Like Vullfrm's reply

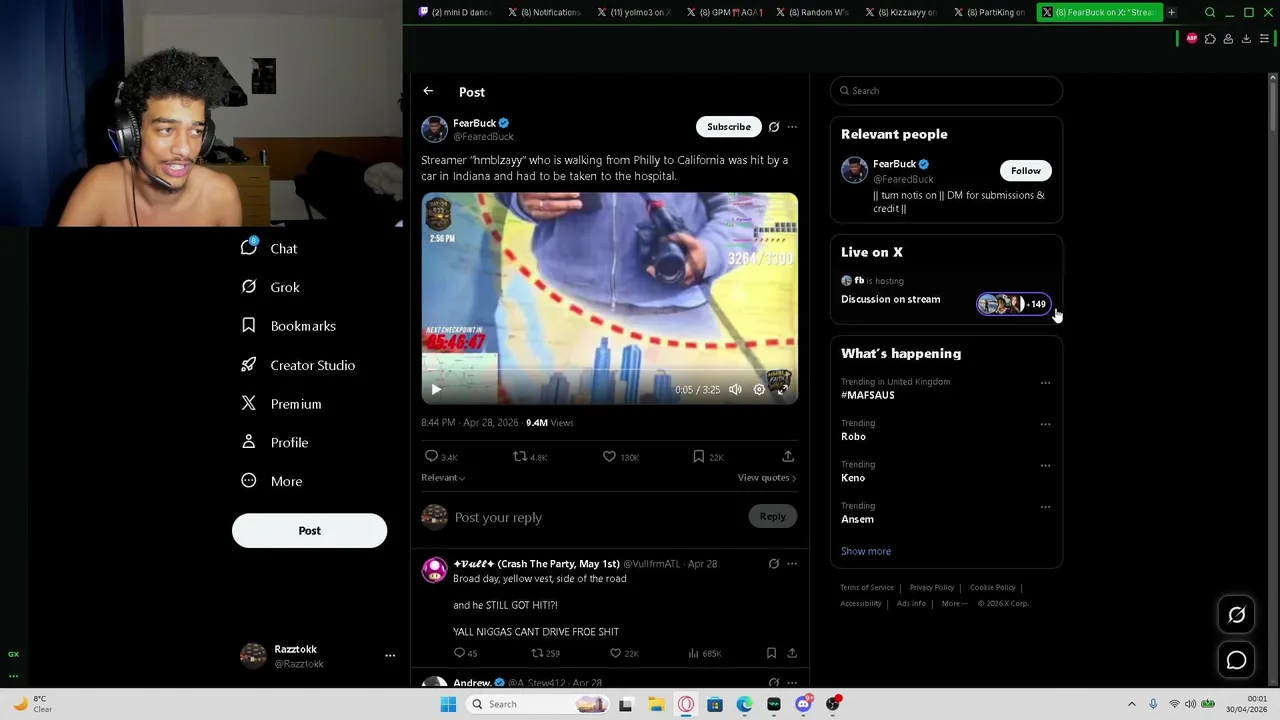pos(623,653)
